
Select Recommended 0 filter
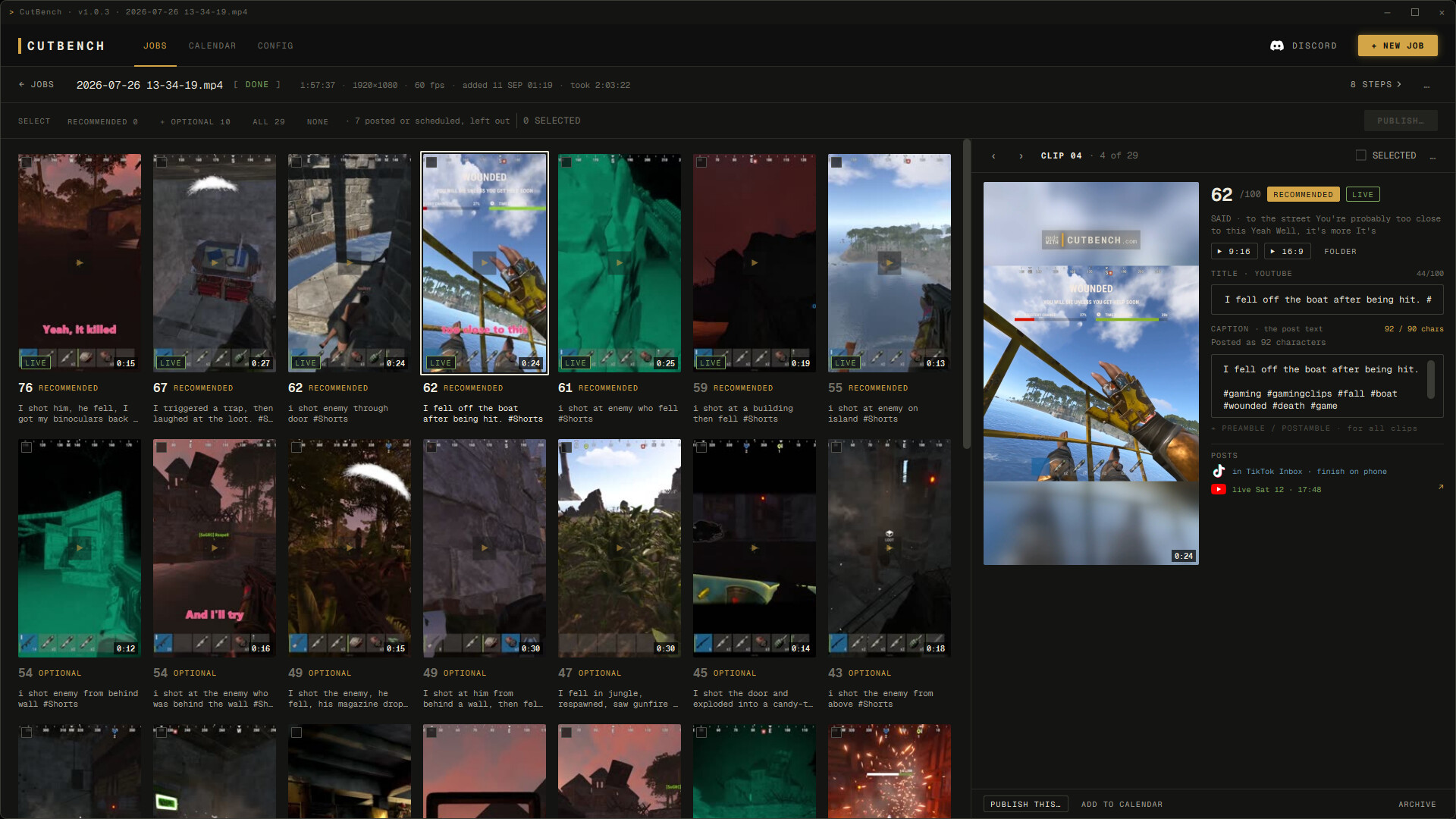click(x=102, y=121)
